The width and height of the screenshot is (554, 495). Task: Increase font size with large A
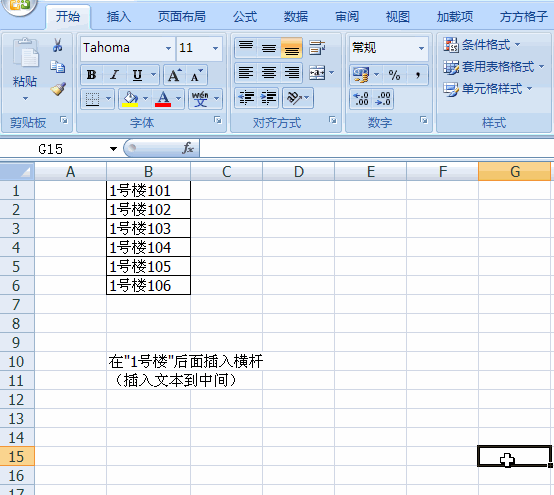point(175,75)
